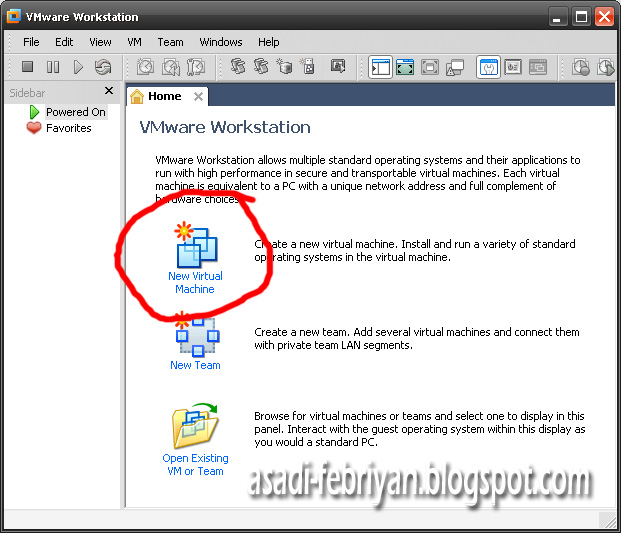
Task: Close the Home tab
Action: coord(198,96)
